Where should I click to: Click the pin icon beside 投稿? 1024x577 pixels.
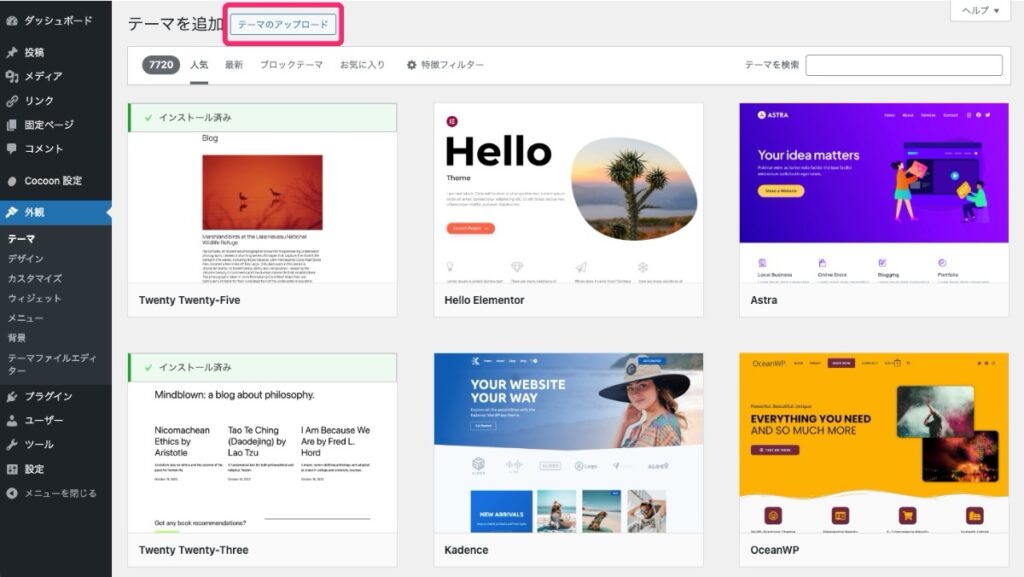coord(12,52)
